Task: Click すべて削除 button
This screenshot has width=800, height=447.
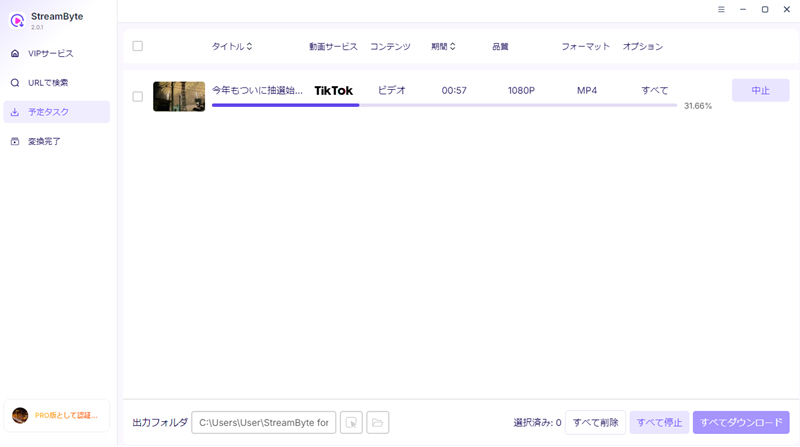Action: [x=595, y=423]
